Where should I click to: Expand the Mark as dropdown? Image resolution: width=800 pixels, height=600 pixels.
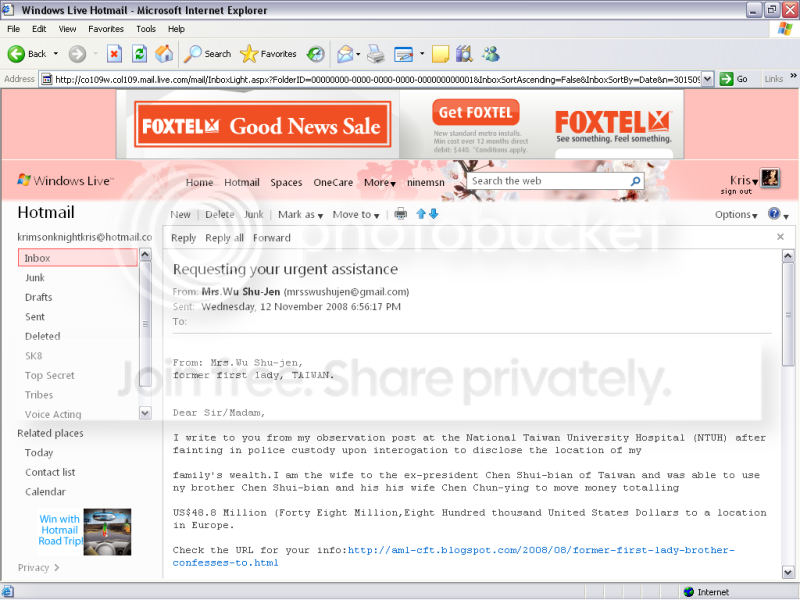click(300, 215)
